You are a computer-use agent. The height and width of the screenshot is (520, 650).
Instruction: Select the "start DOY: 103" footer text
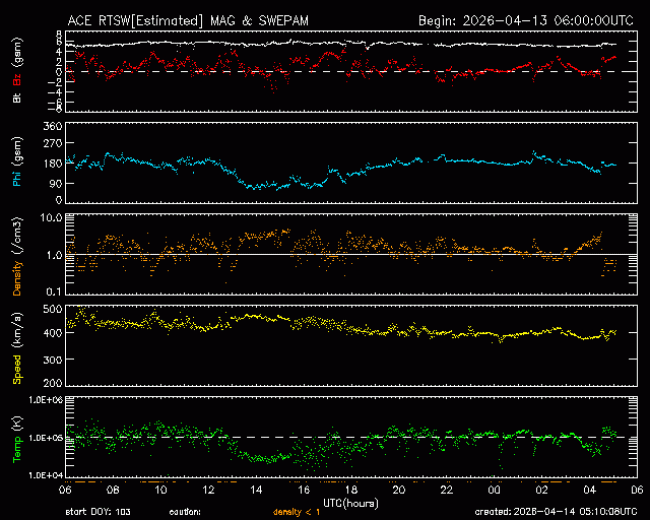(x=98, y=512)
